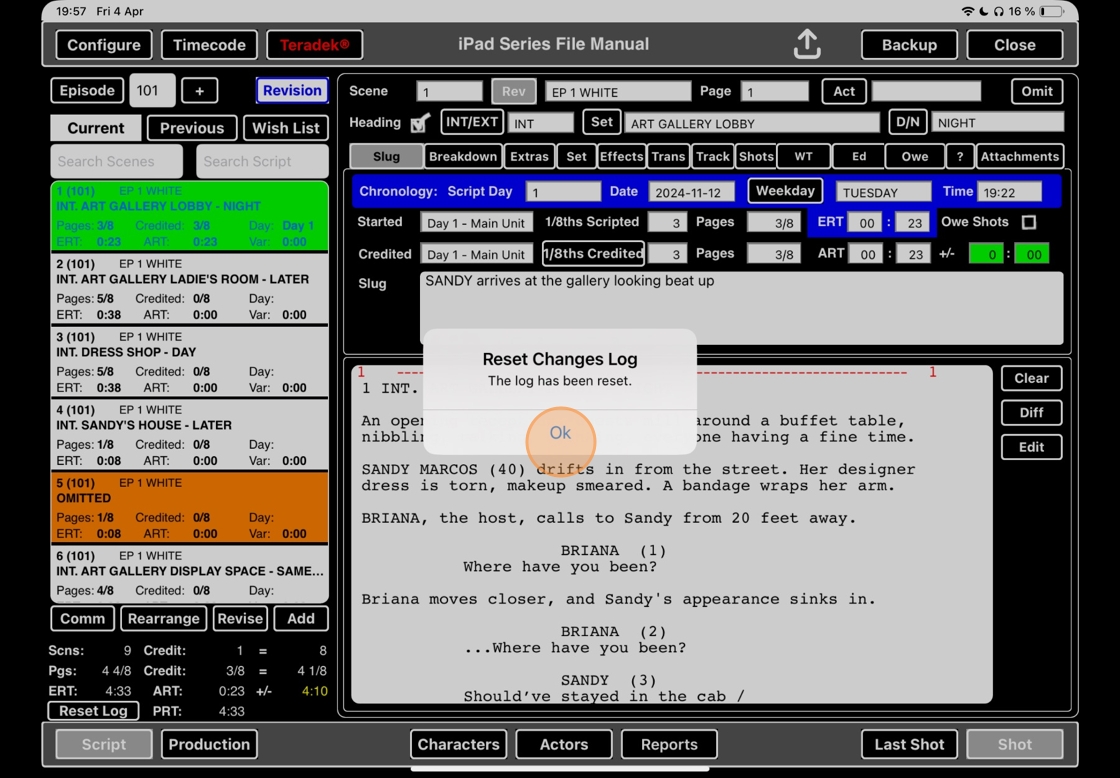This screenshot has height=778, width=1120.
Task: Toggle the Heading checkbox
Action: click(420, 123)
